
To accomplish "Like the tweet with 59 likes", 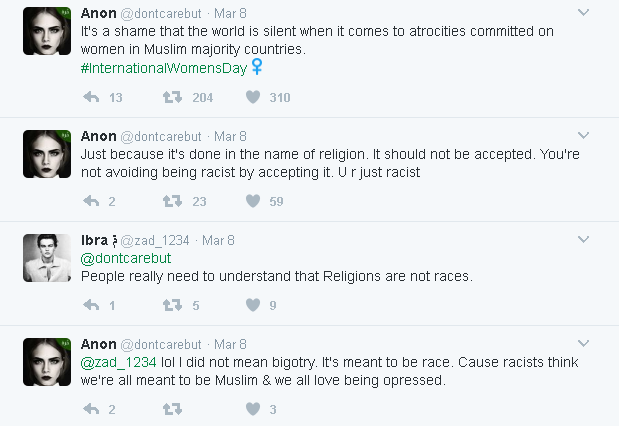I will click(x=253, y=201).
